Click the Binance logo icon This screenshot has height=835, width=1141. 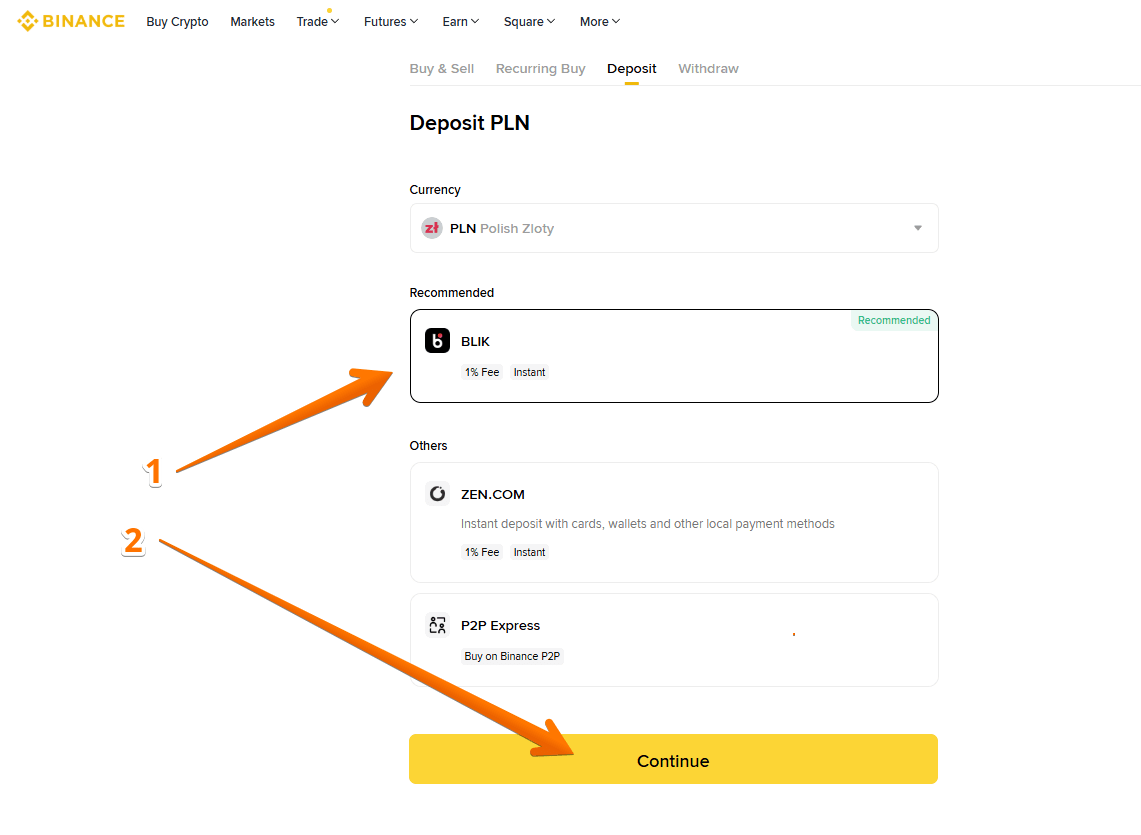click(27, 21)
